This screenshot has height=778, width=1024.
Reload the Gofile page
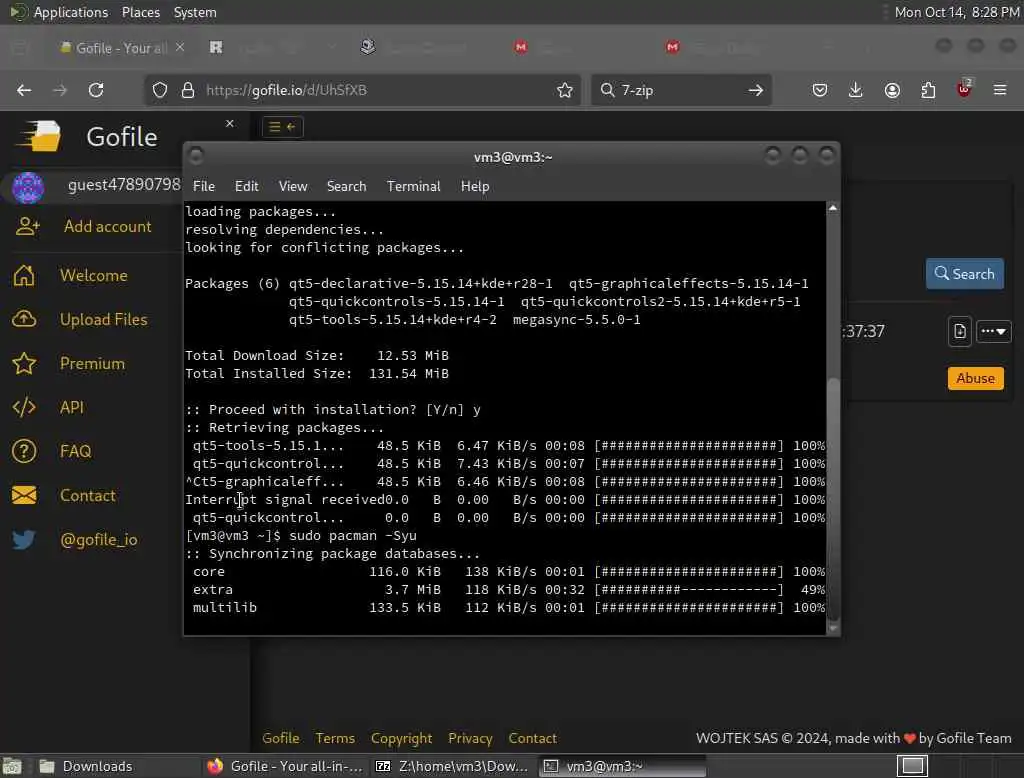click(96, 90)
